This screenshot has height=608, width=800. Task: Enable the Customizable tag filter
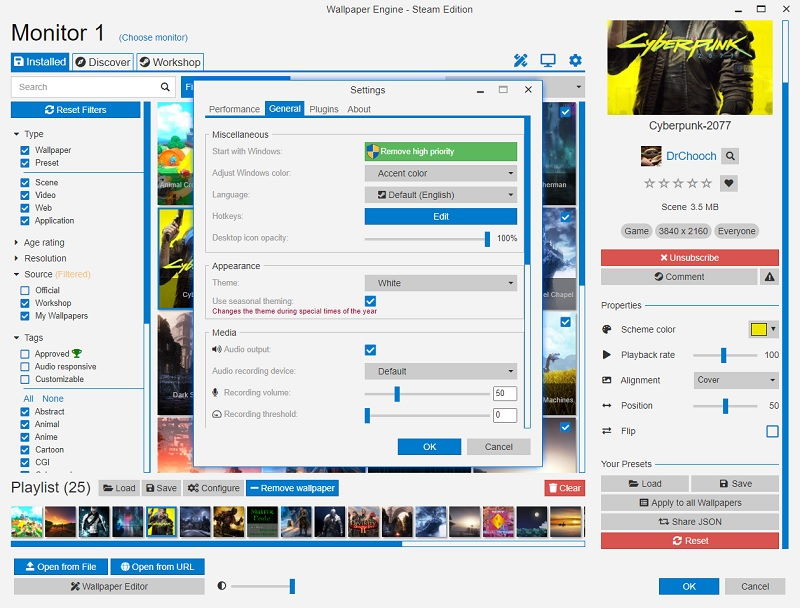coord(24,380)
